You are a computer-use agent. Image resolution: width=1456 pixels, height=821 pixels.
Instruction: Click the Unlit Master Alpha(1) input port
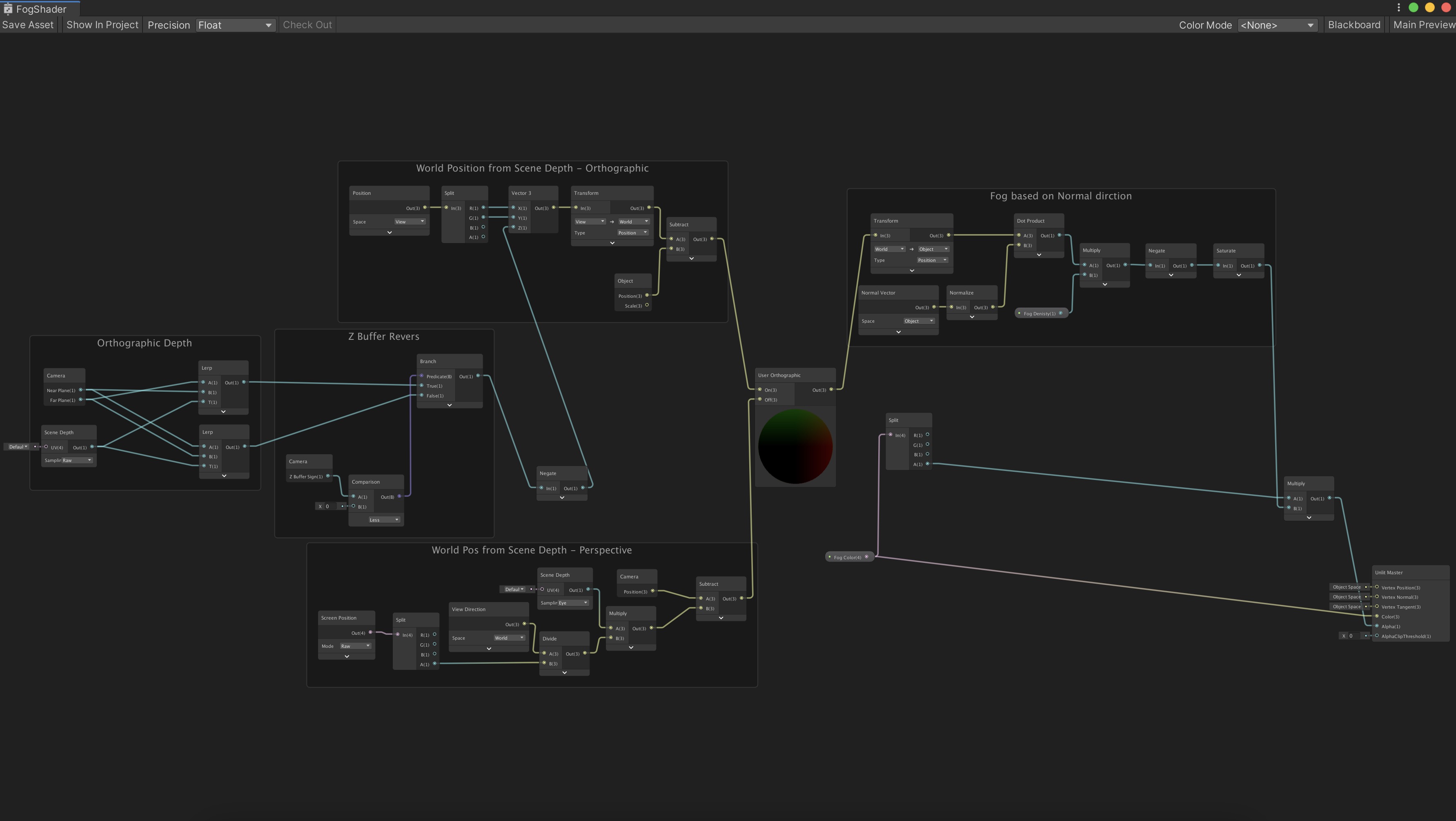pyautogui.click(x=1377, y=626)
